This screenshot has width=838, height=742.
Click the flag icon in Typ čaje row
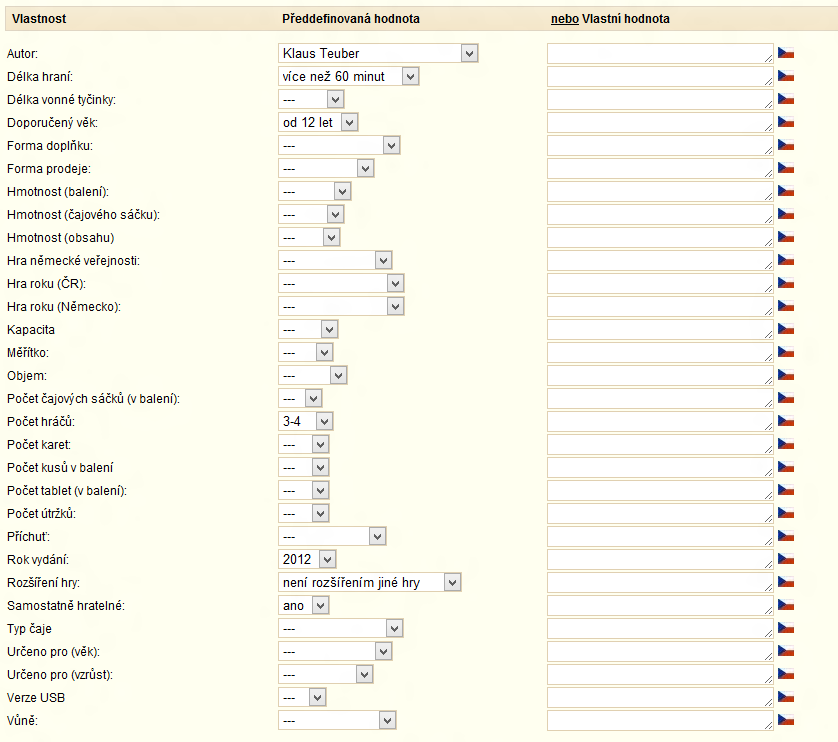(786, 628)
